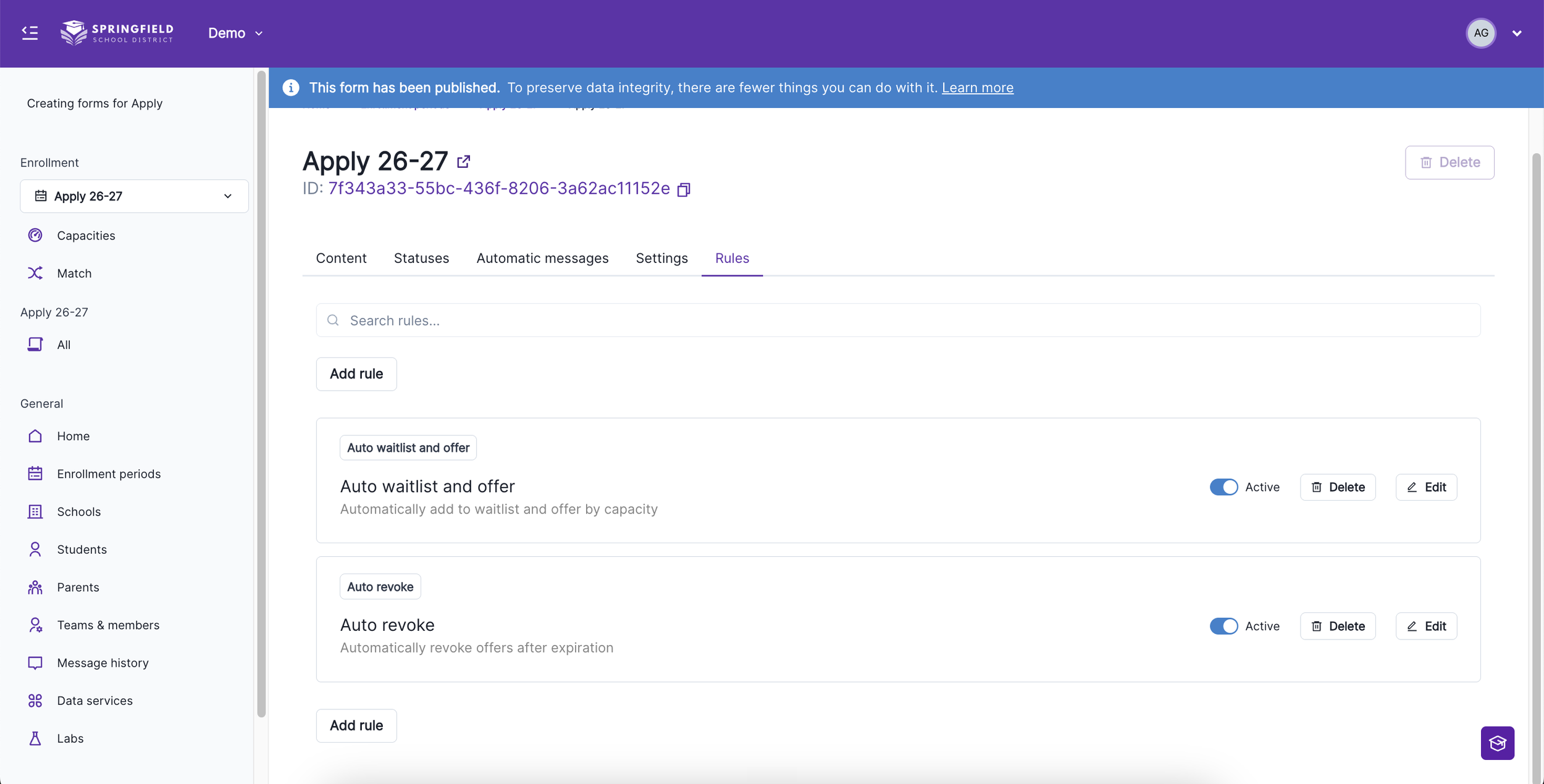
Task: Delete the Auto revoke rule
Action: point(1338,626)
